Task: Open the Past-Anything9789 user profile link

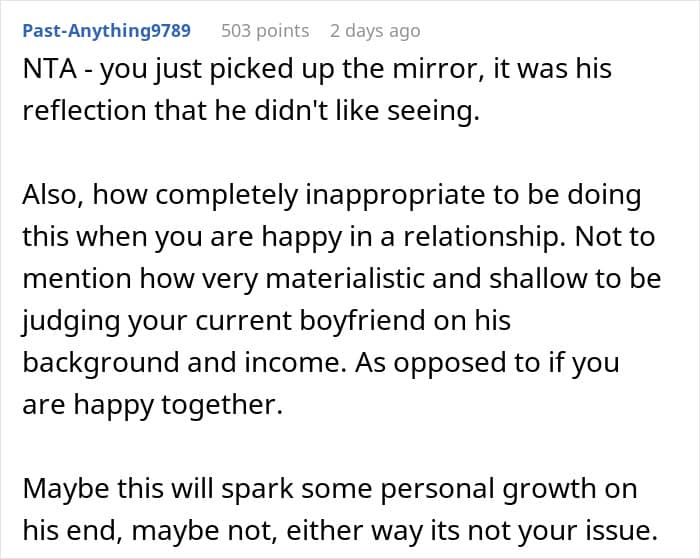Action: click(x=105, y=30)
